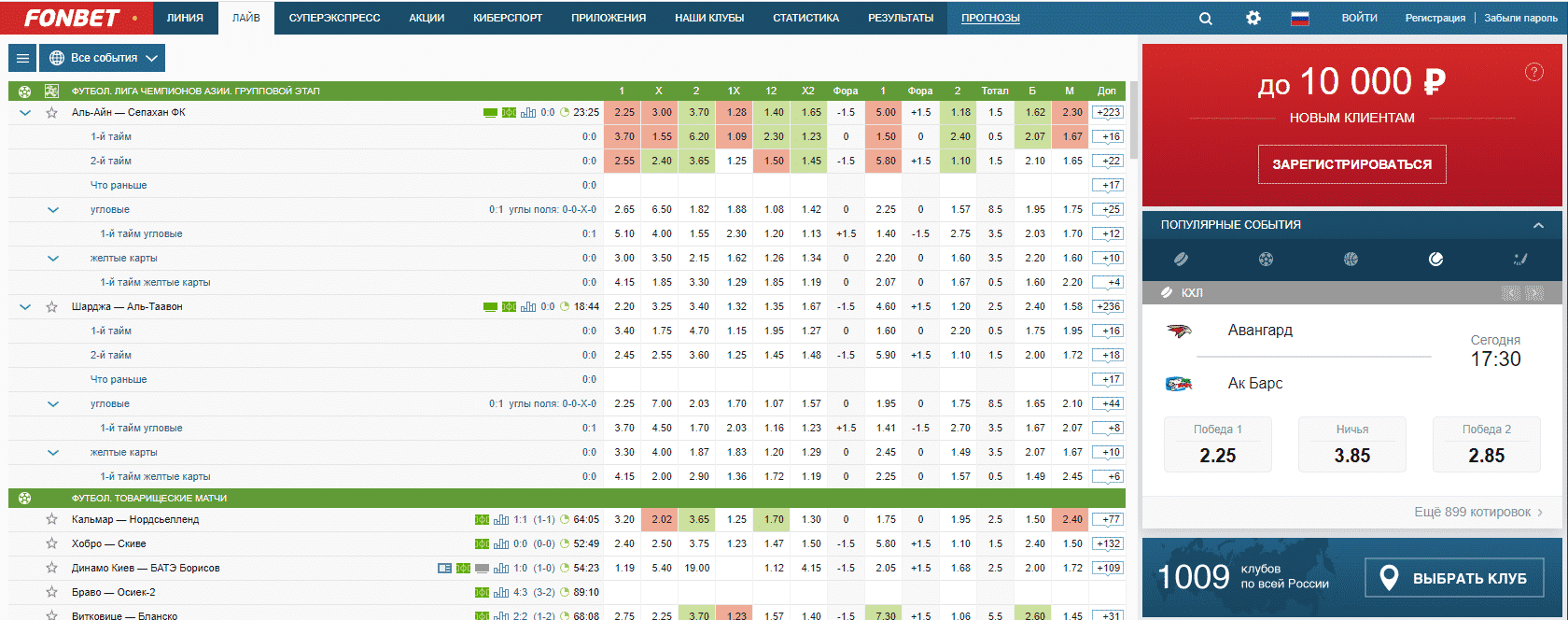Favorite the Динамо Киев — БАТЭ Борисов star

pos(52,569)
